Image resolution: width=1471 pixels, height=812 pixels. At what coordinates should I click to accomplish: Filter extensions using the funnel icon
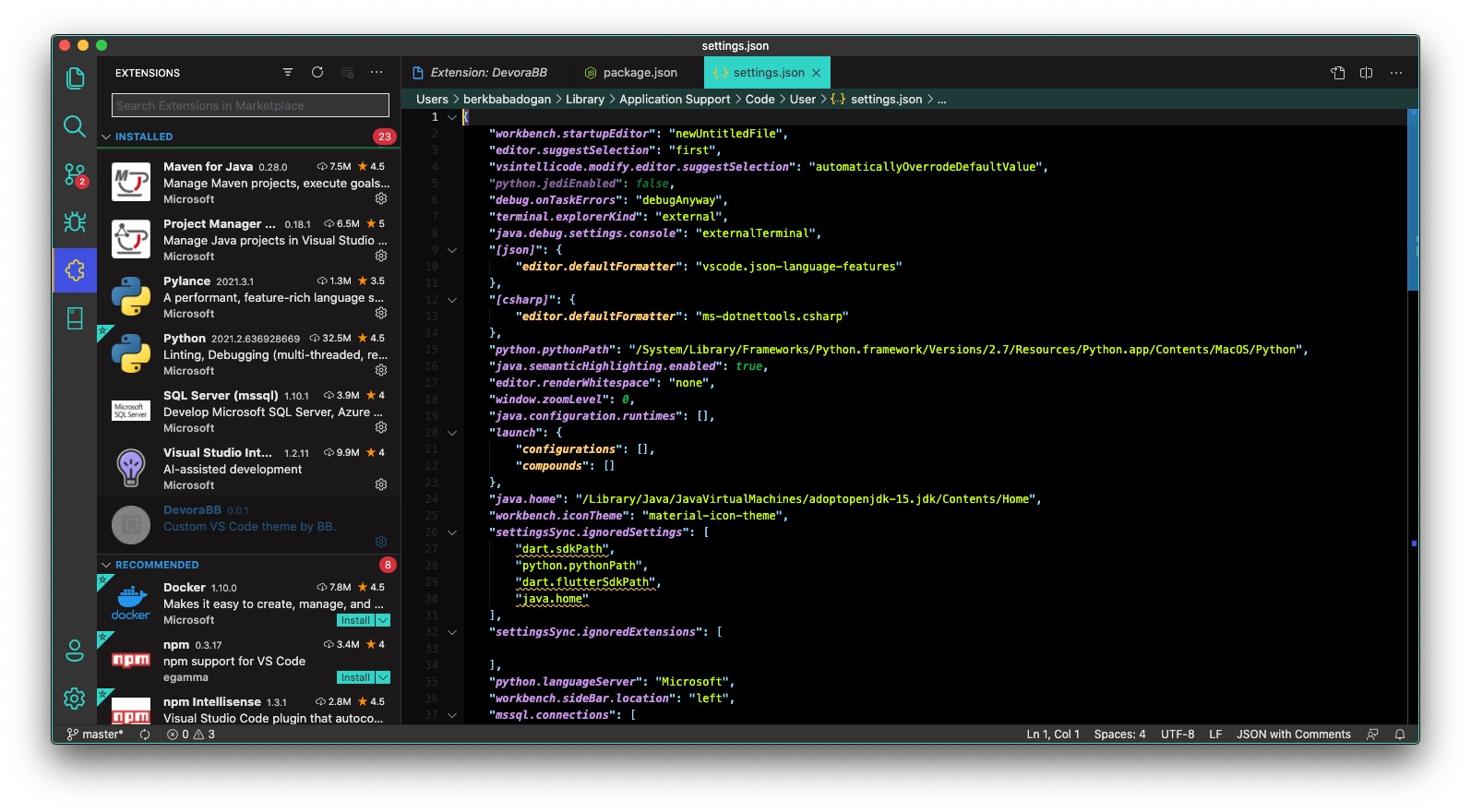pyautogui.click(x=288, y=72)
